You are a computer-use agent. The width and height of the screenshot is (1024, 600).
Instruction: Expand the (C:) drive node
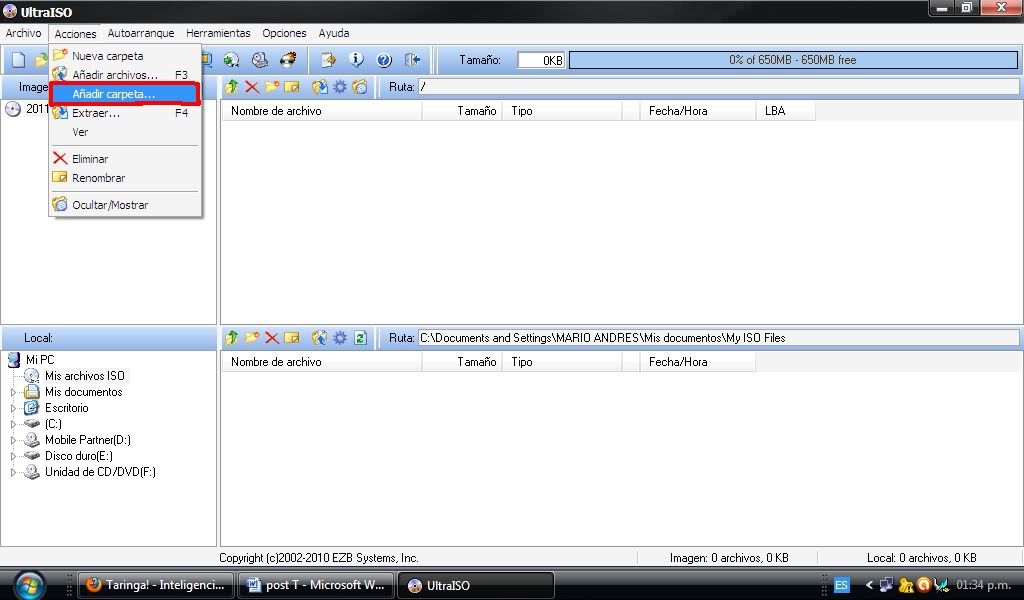click(13, 424)
